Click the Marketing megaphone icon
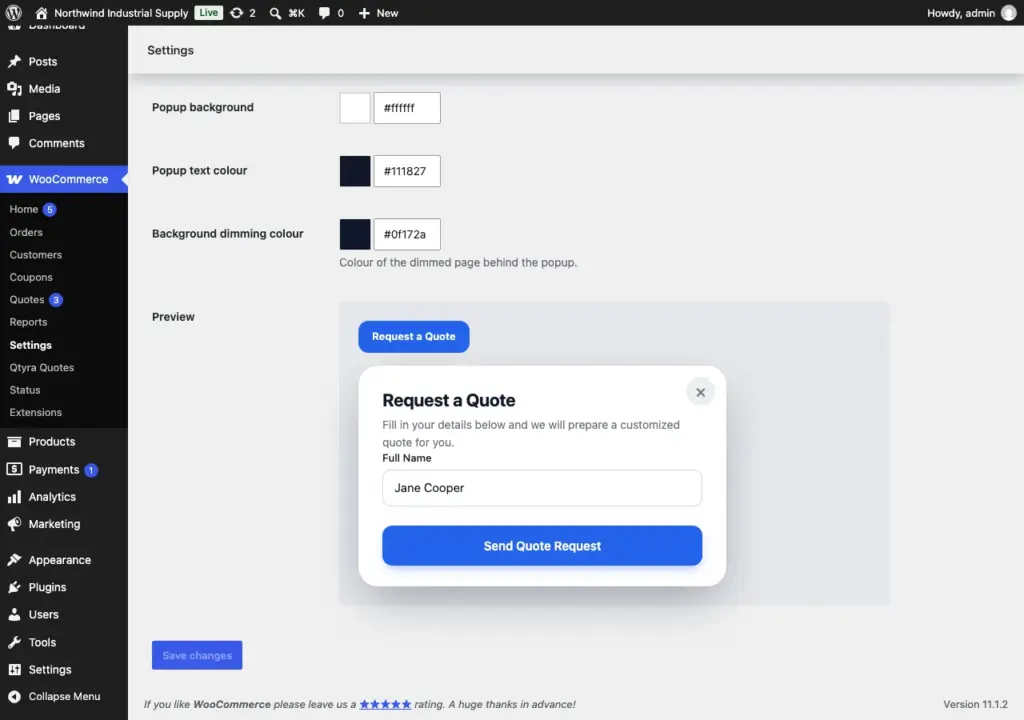 click(14, 524)
